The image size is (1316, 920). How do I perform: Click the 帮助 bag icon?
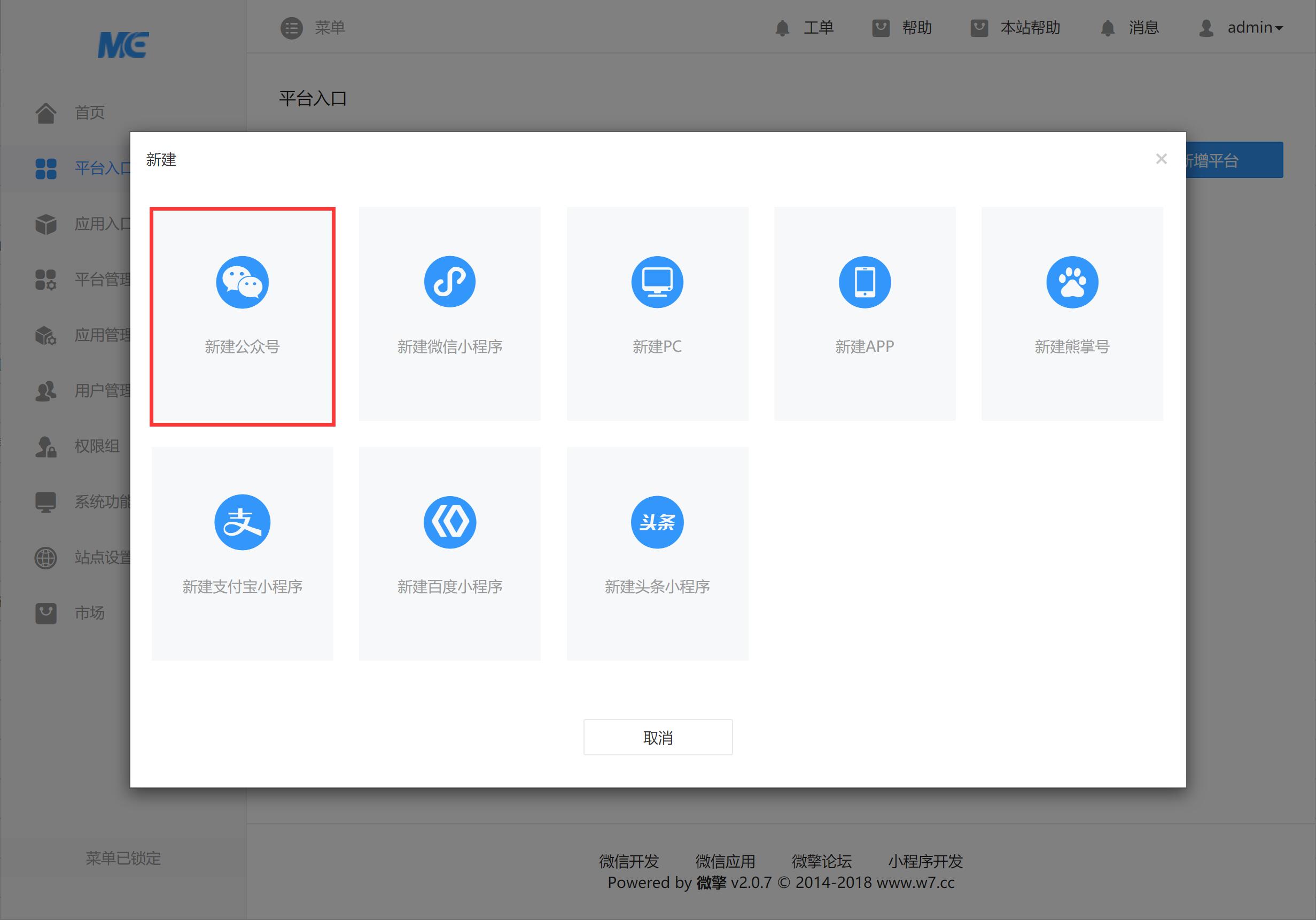(881, 28)
